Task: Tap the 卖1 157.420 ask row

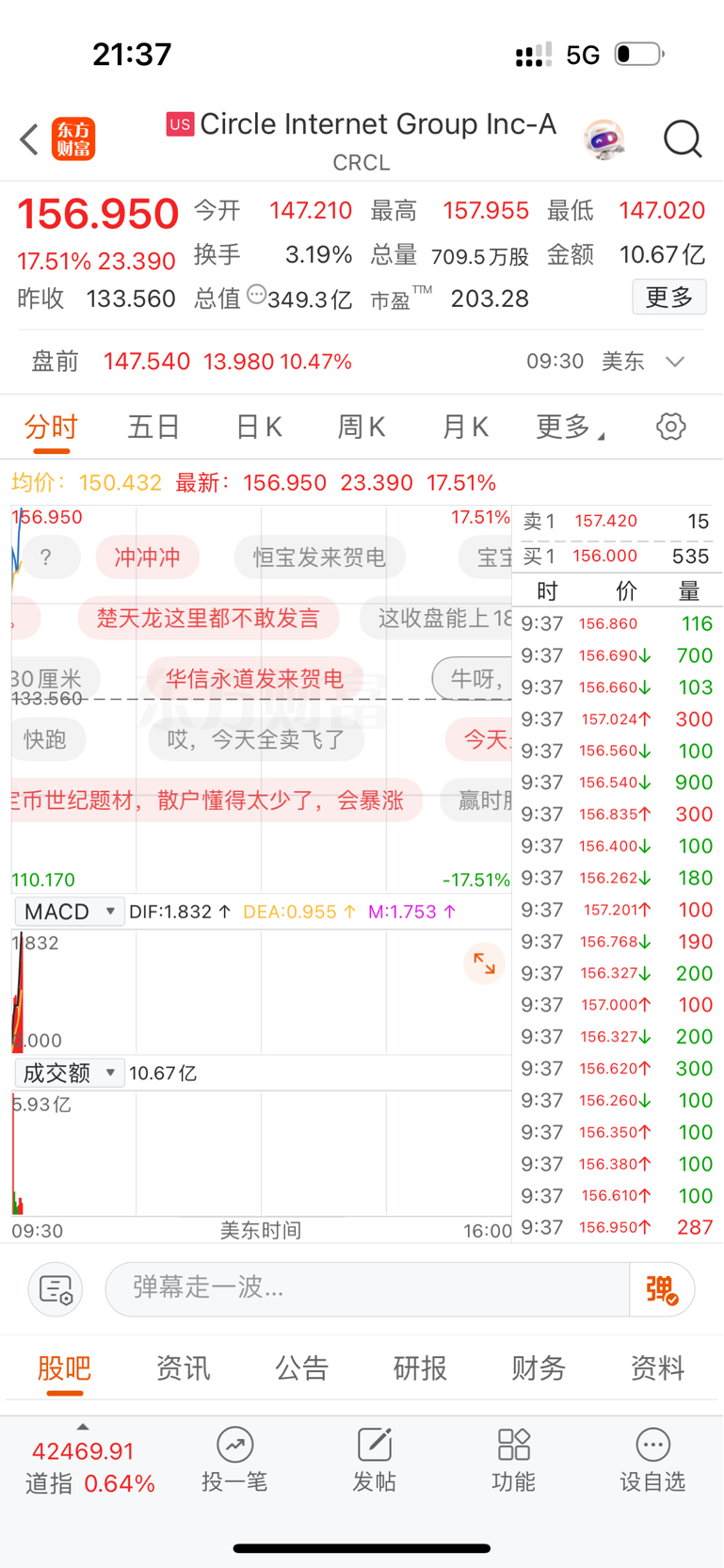Action: point(616,521)
